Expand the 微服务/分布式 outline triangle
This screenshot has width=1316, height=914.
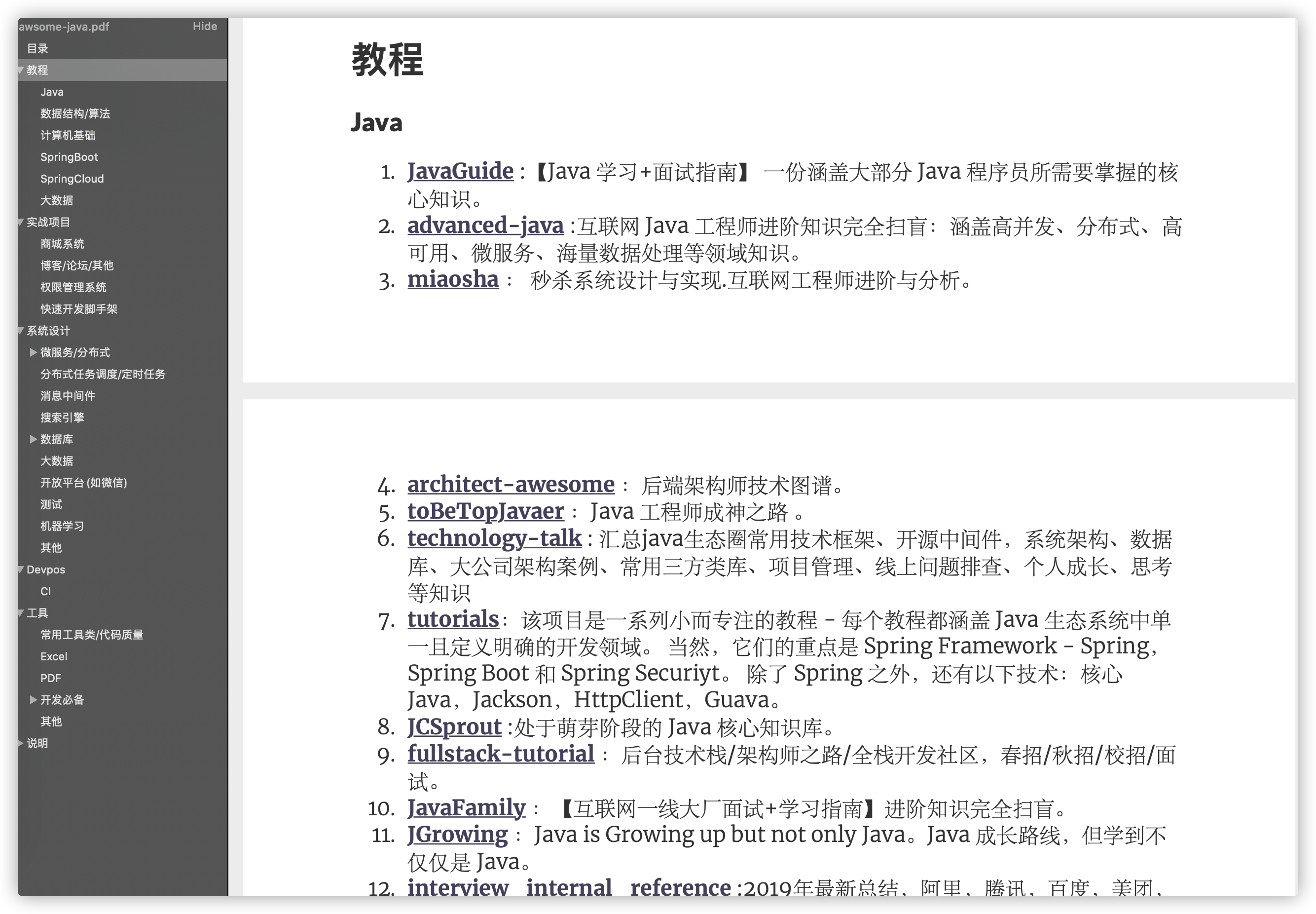click(33, 352)
